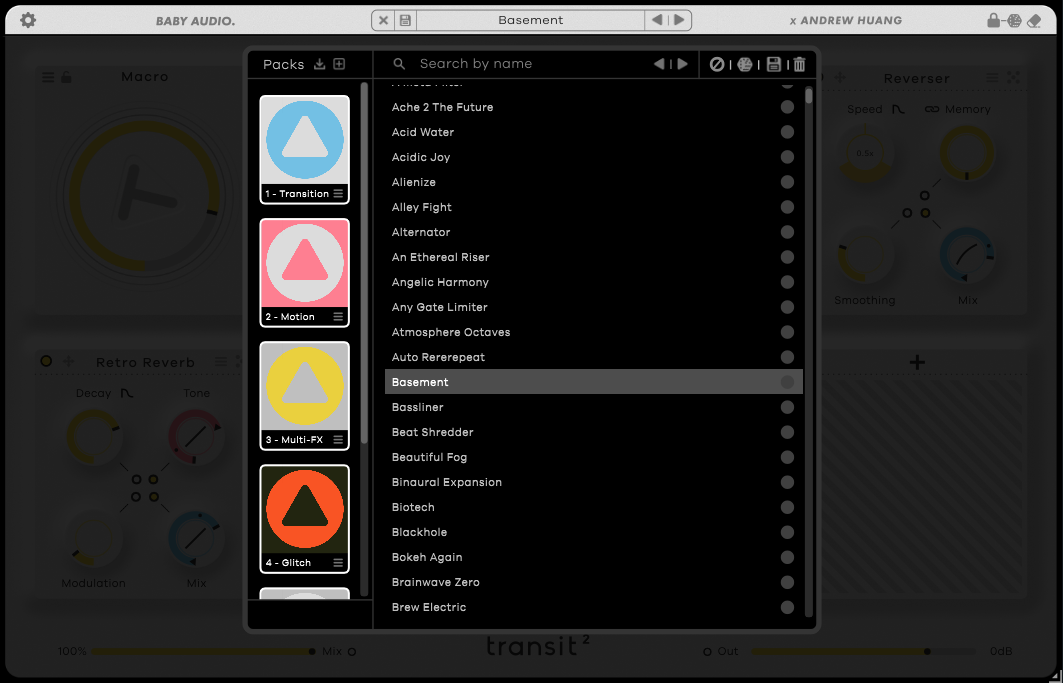
Task: Add effect with plus in empty slot
Action: (x=917, y=362)
